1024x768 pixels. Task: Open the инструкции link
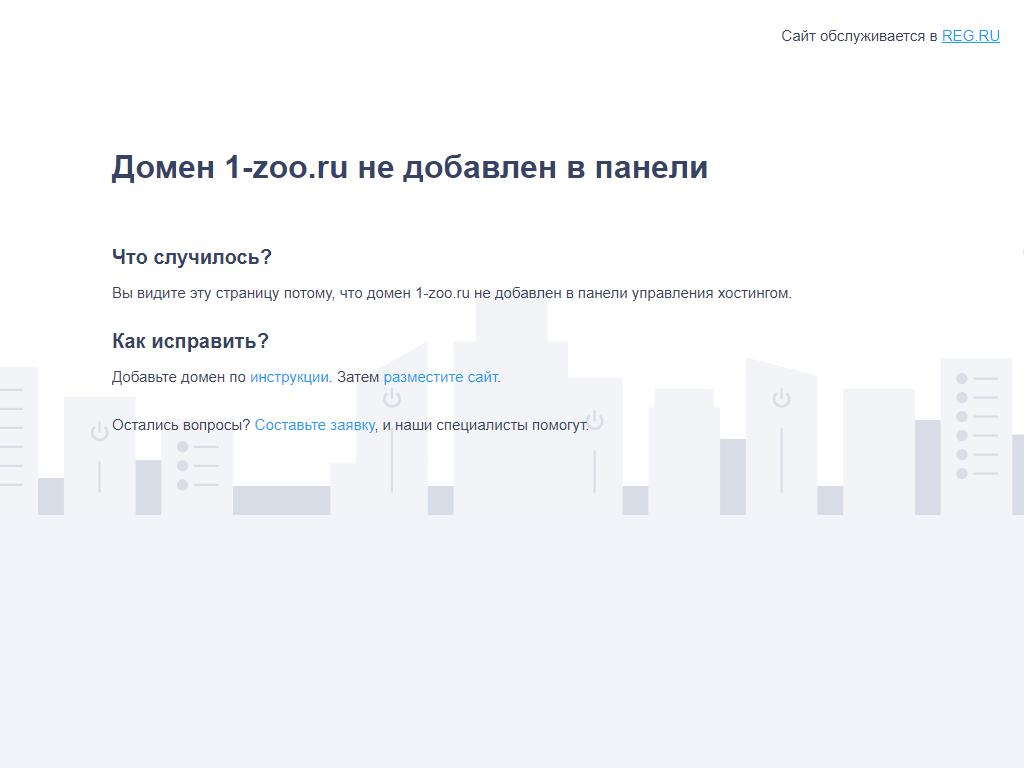coord(289,377)
